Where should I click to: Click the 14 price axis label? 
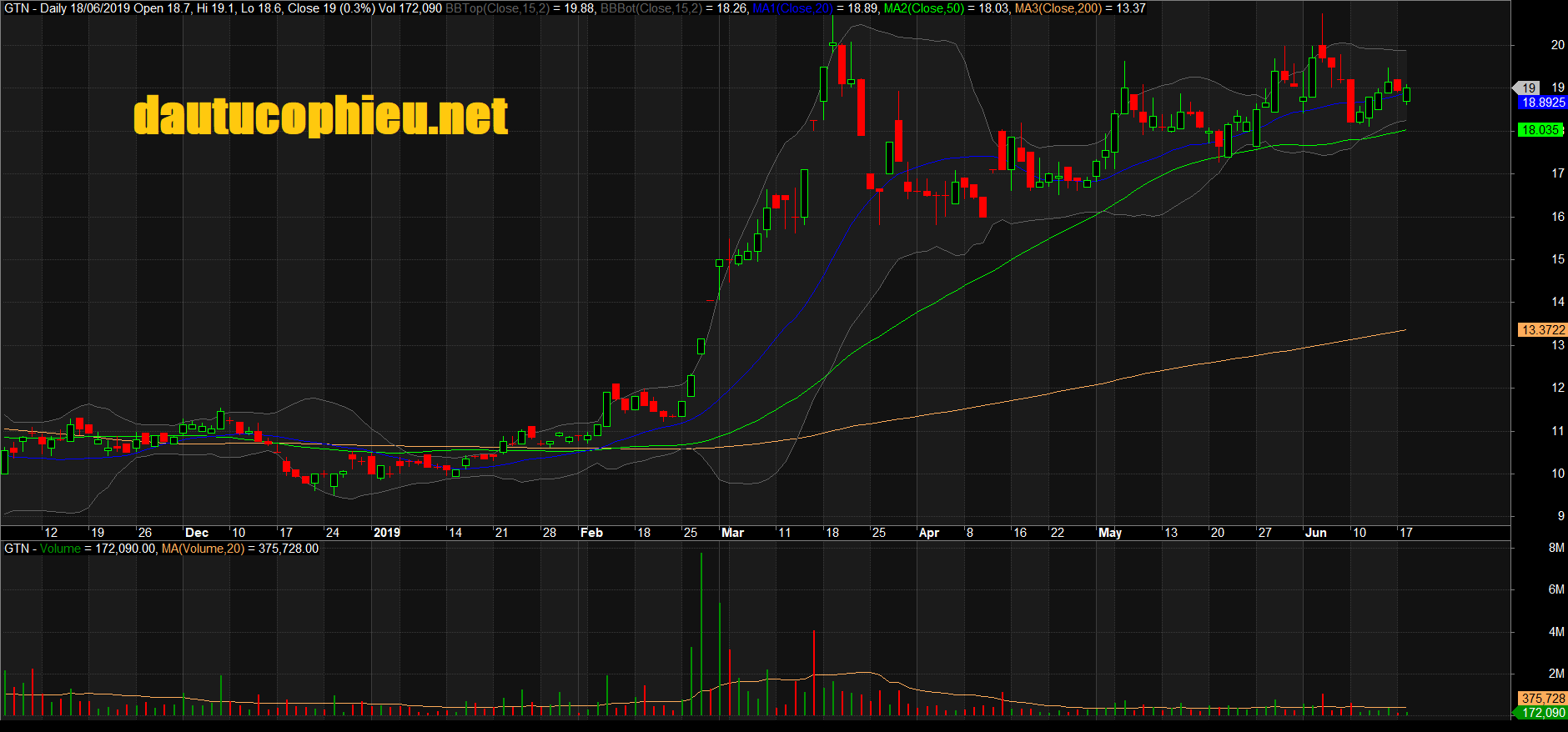click(x=1557, y=302)
